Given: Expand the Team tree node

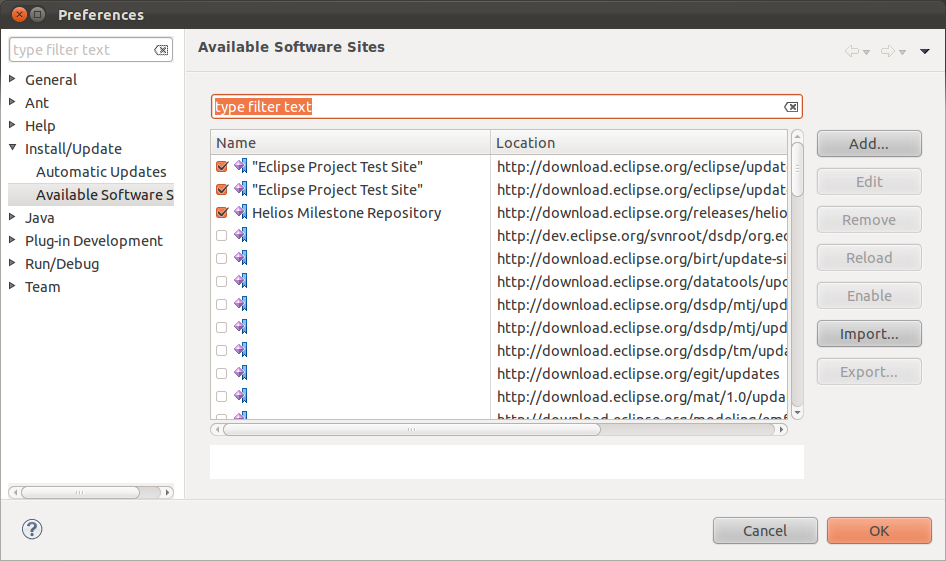Looking at the screenshot, I should tap(12, 286).
